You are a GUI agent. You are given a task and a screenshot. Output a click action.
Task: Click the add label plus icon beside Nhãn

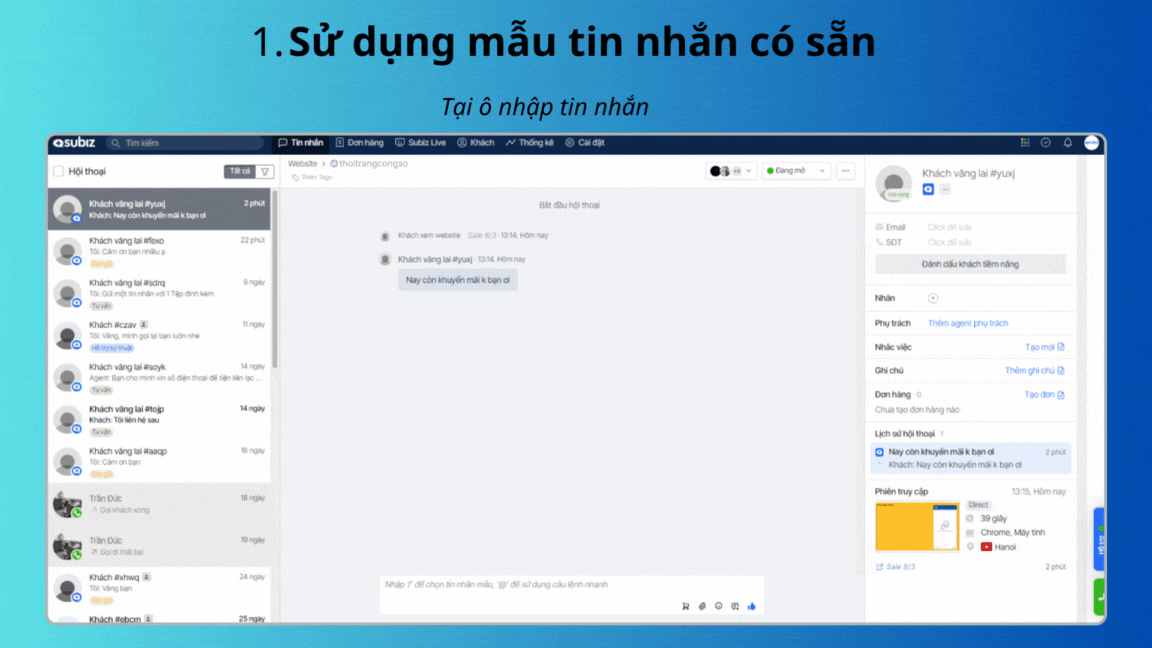tap(933, 298)
